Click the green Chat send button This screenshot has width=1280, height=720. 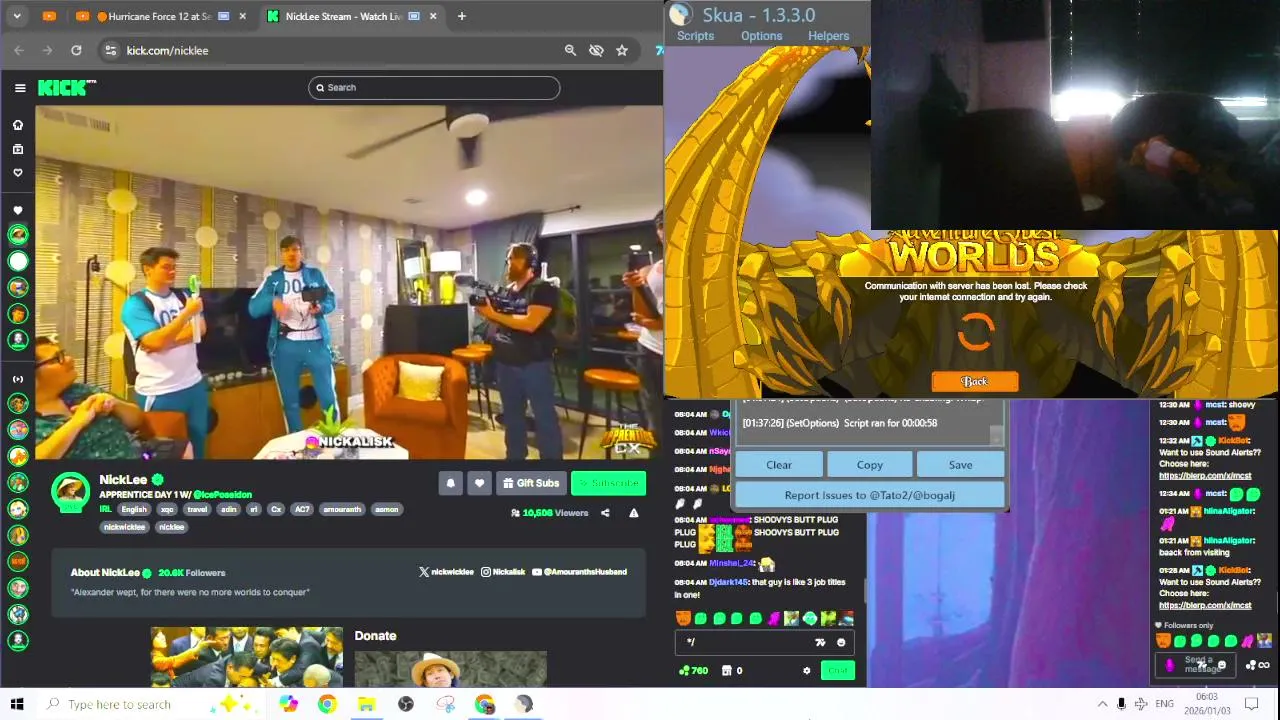838,671
